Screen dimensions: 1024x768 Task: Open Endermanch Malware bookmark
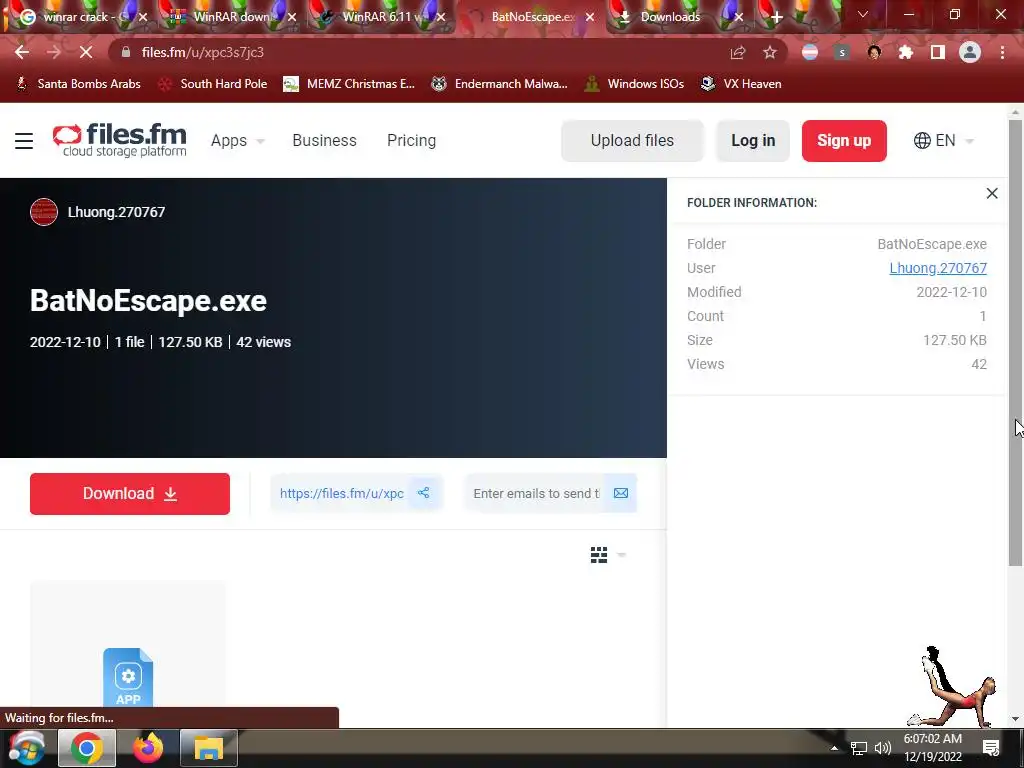[500, 84]
